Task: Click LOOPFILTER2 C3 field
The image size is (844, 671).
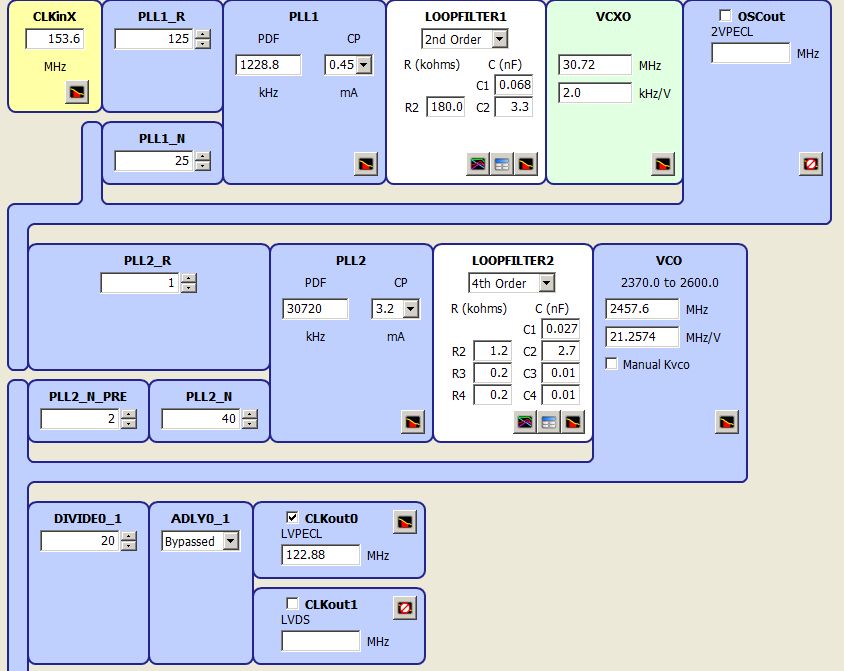Action: (561, 373)
